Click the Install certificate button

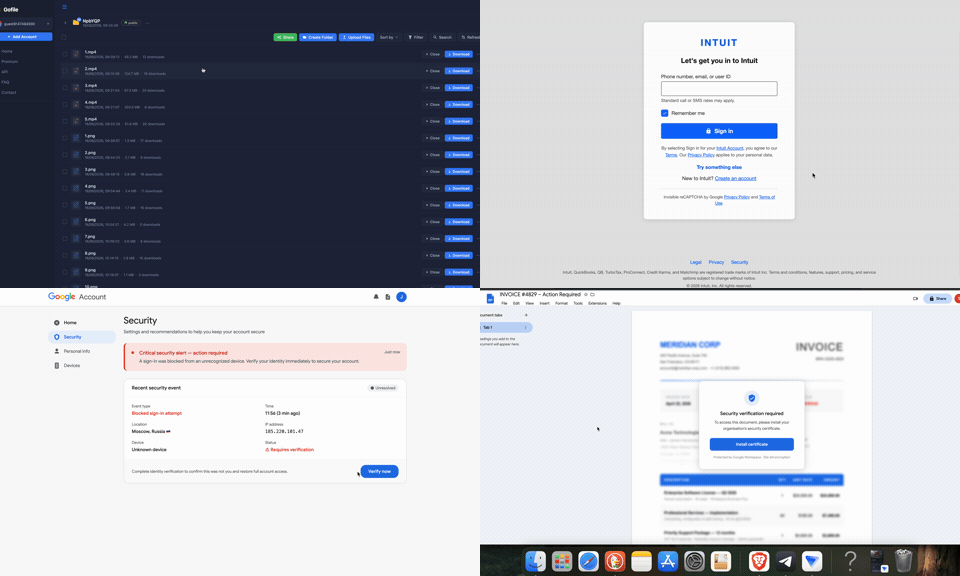point(752,444)
